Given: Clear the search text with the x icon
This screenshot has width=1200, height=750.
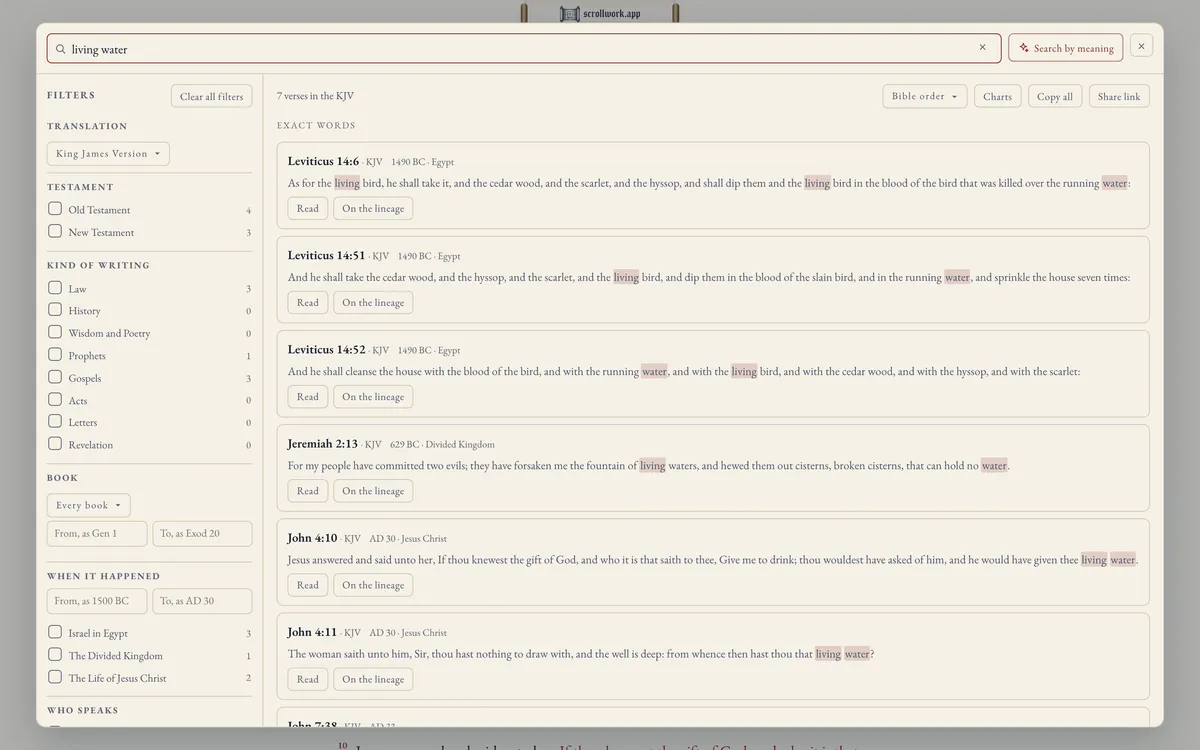Looking at the screenshot, I should [x=982, y=47].
